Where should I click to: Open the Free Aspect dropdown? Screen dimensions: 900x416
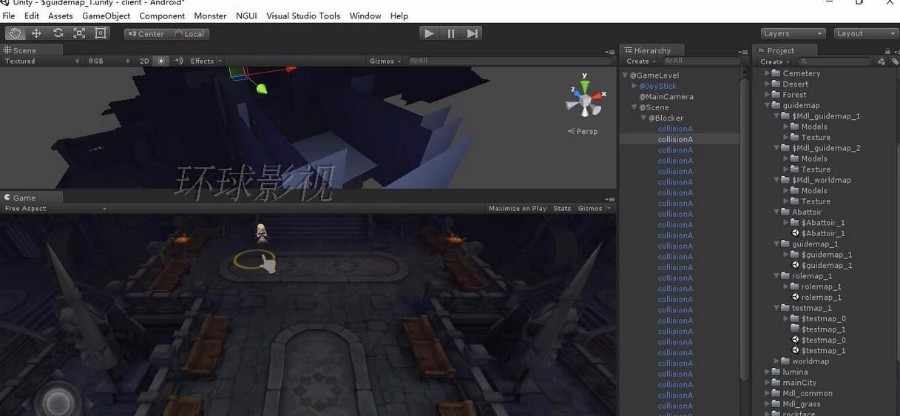[55, 208]
